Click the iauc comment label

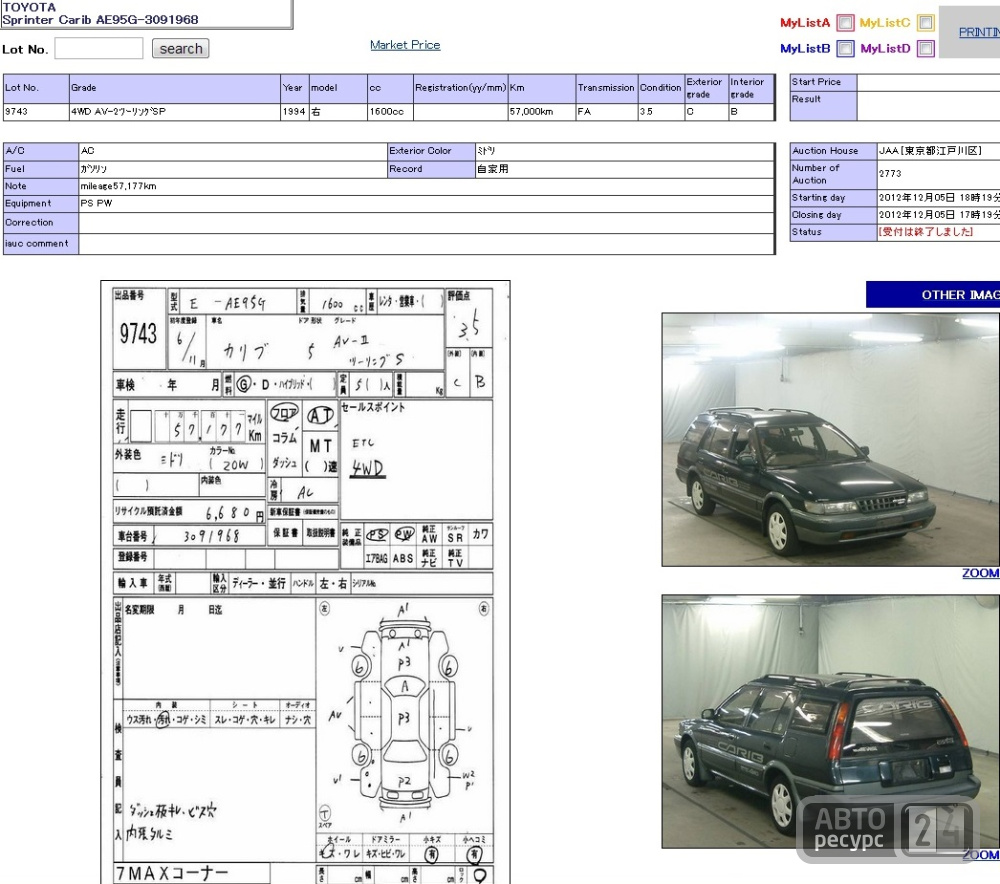[41, 244]
